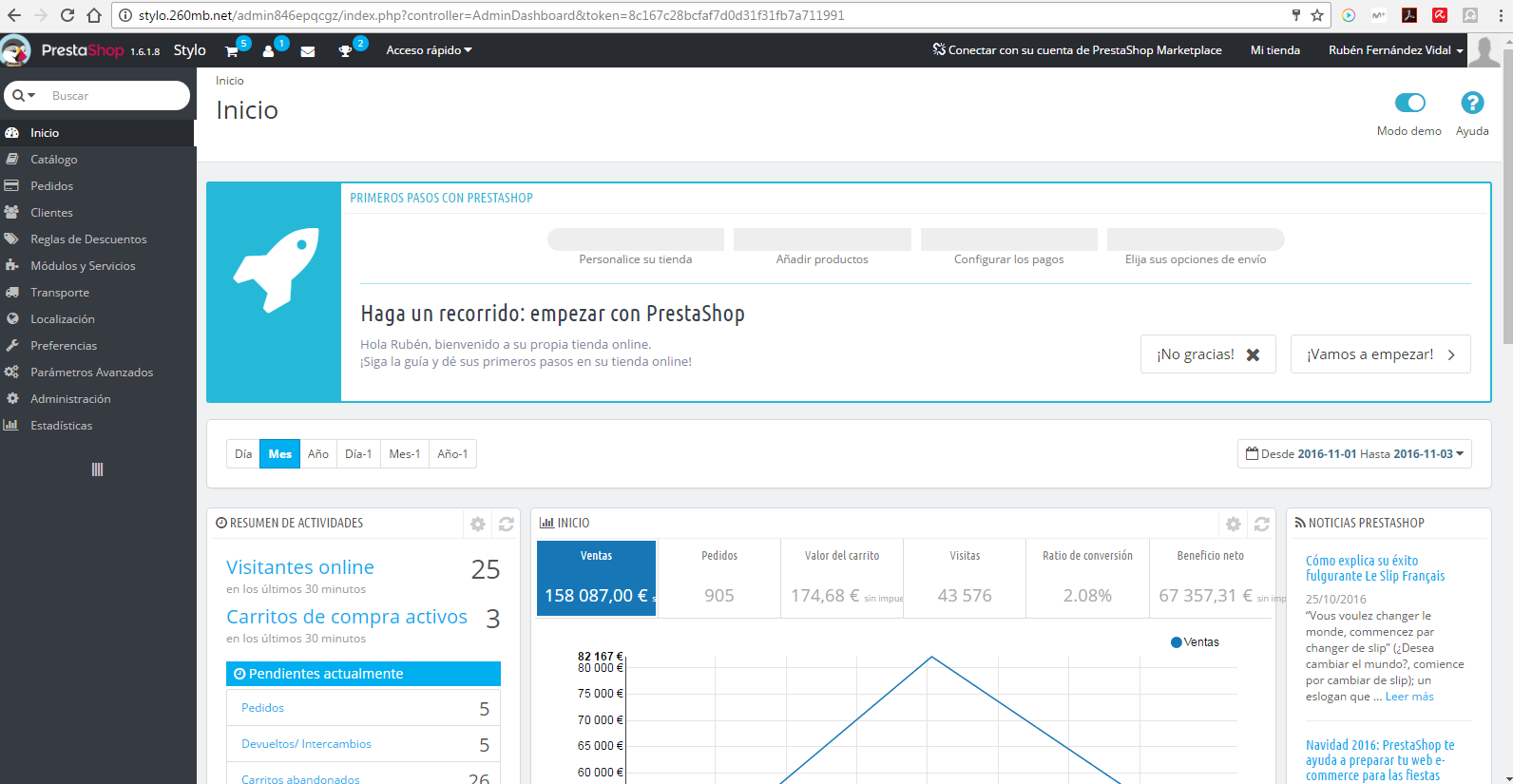The width and height of the screenshot is (1513, 784).
Task: Toggle the Ventas series in chart legend
Action: coord(1195,642)
